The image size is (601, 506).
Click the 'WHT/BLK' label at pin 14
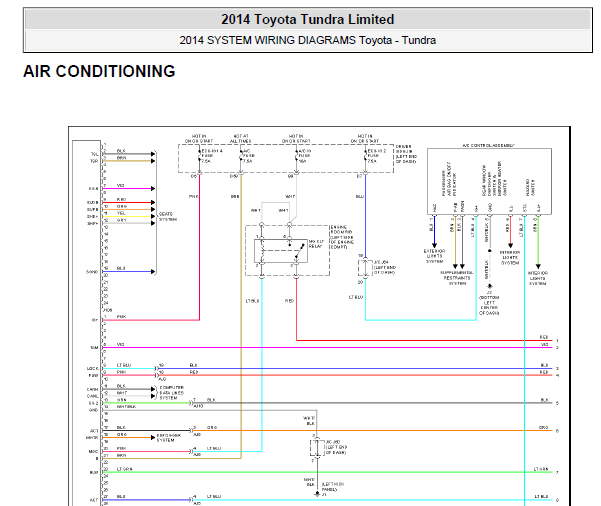[126, 406]
